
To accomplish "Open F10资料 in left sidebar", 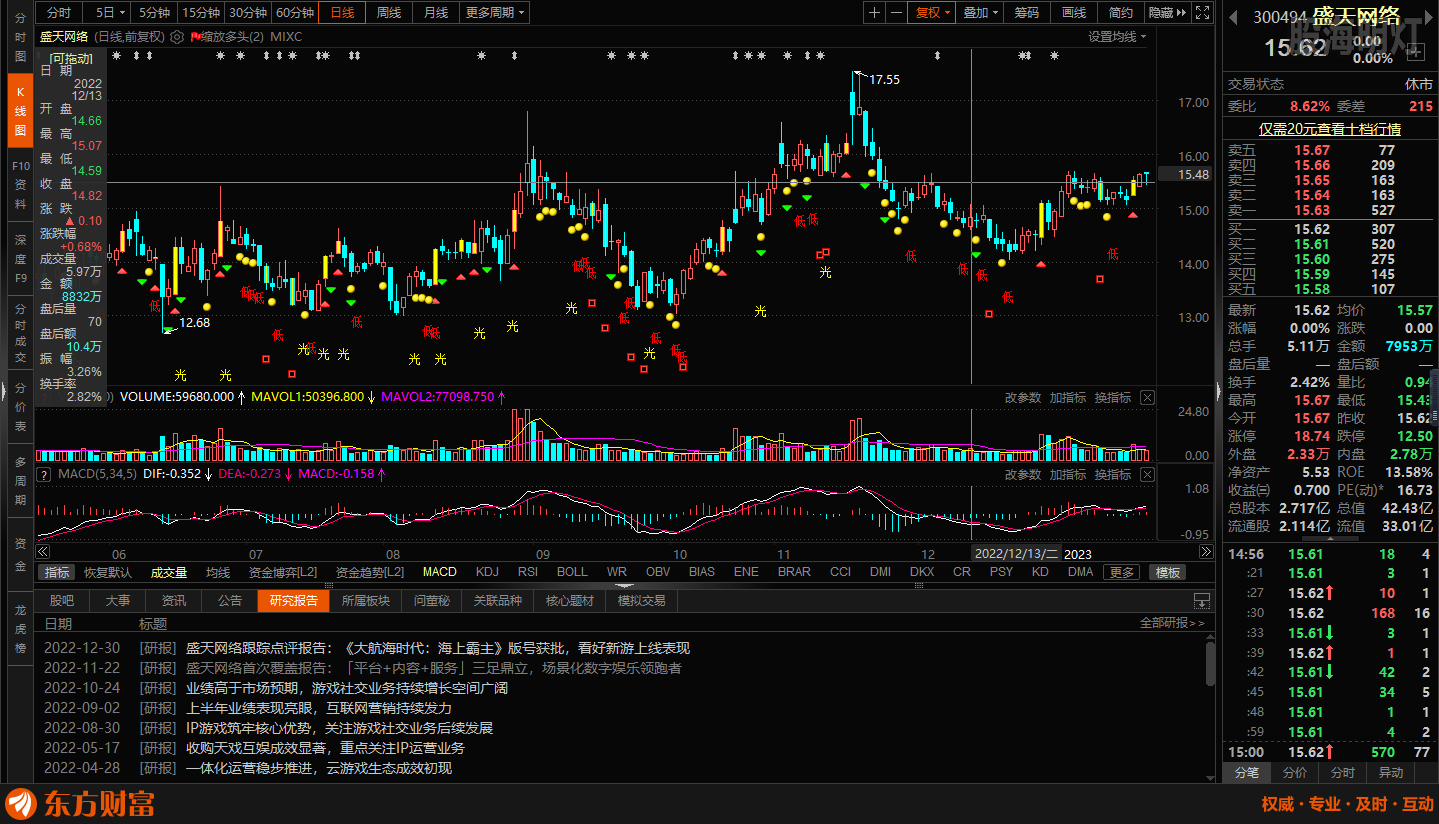I will coord(20,184).
